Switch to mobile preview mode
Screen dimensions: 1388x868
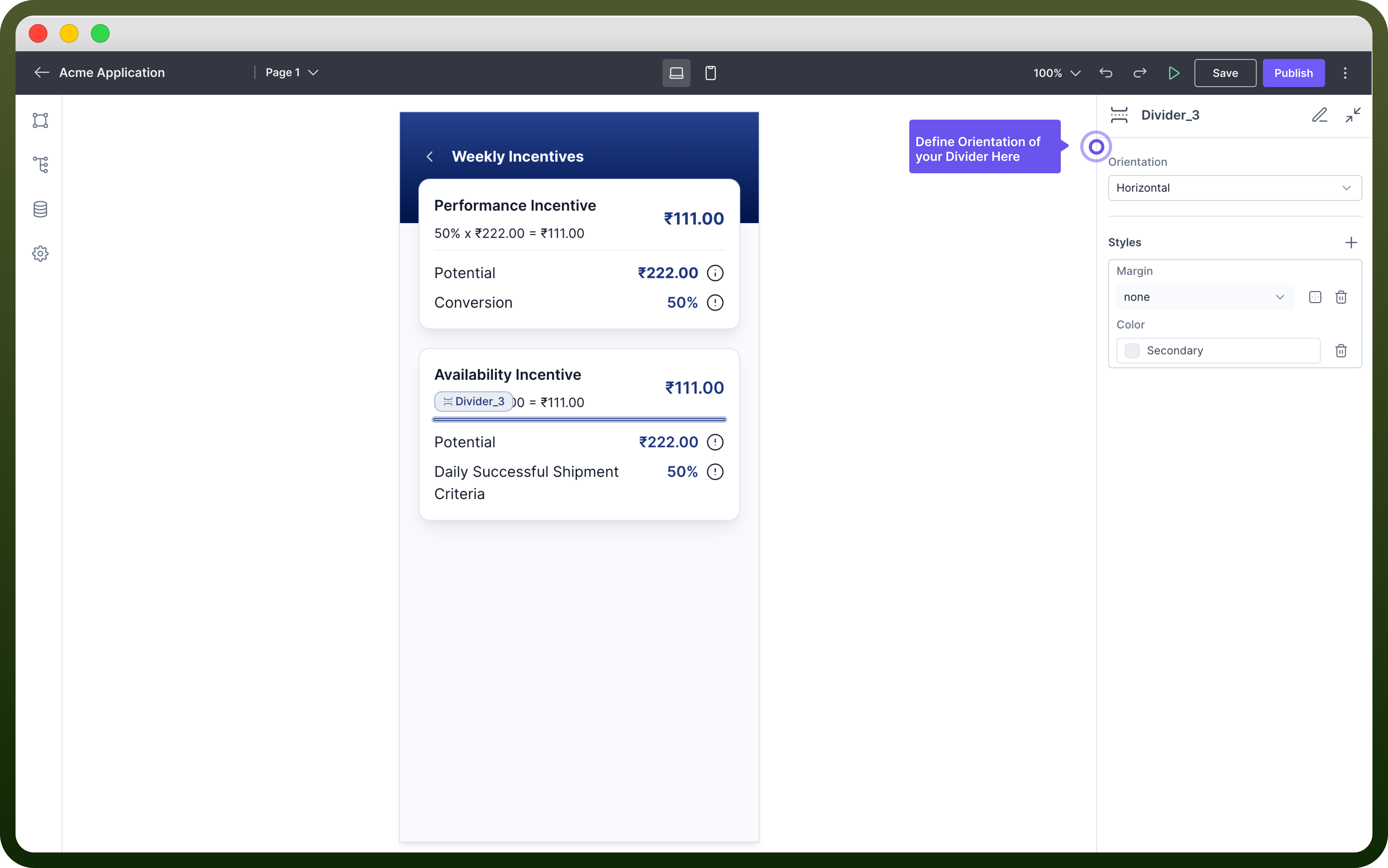[711, 73]
